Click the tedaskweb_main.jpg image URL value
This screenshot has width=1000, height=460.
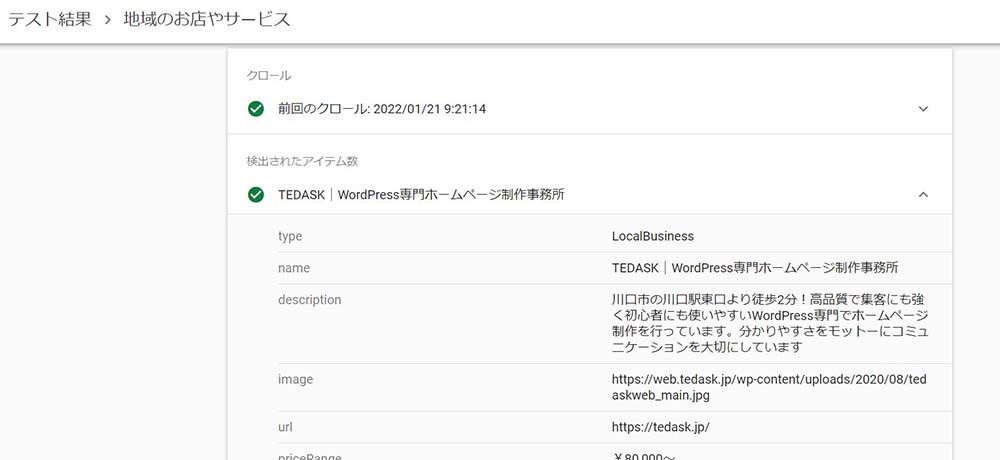769,387
